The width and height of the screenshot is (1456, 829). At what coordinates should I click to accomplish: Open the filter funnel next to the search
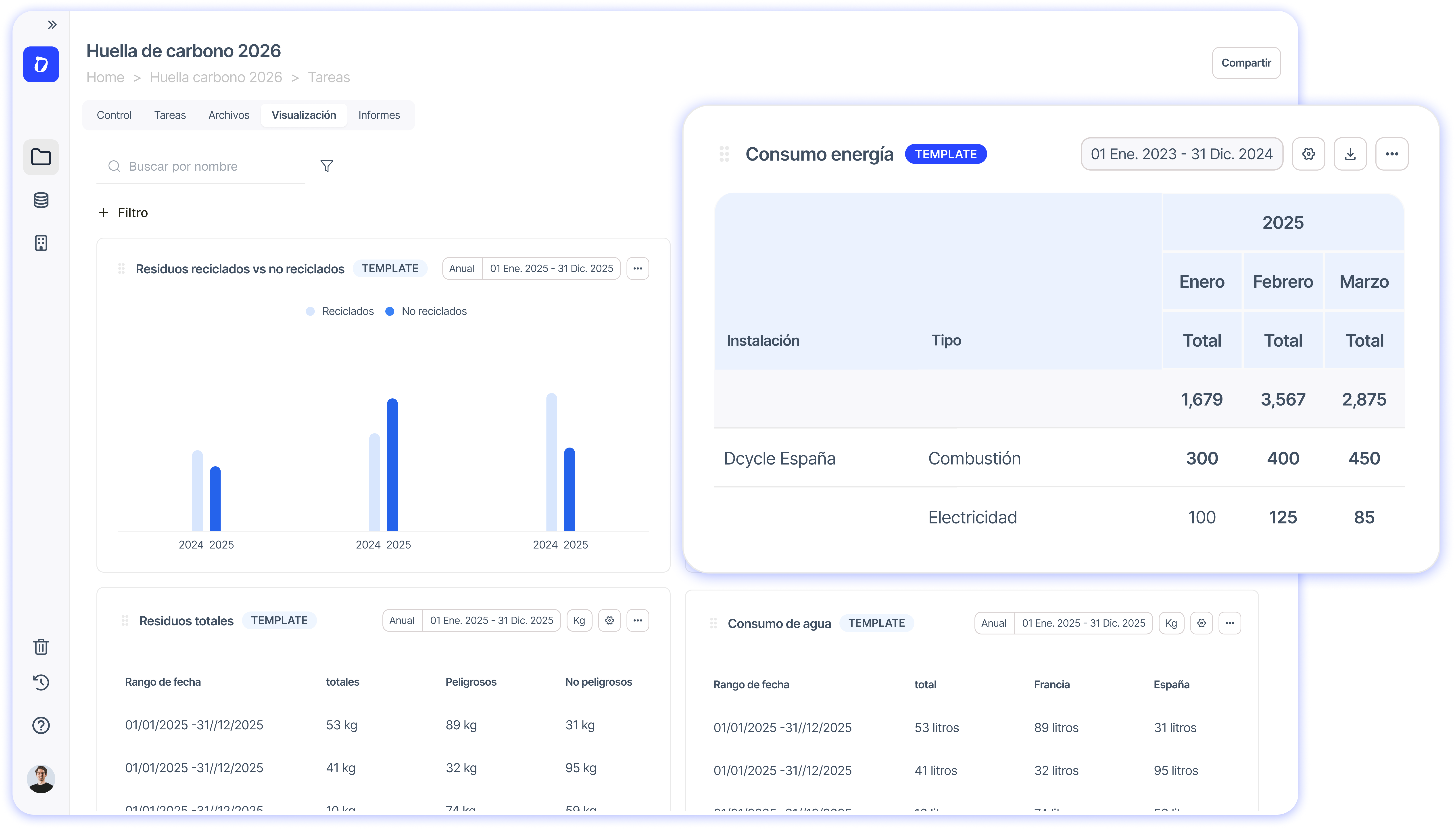(327, 166)
